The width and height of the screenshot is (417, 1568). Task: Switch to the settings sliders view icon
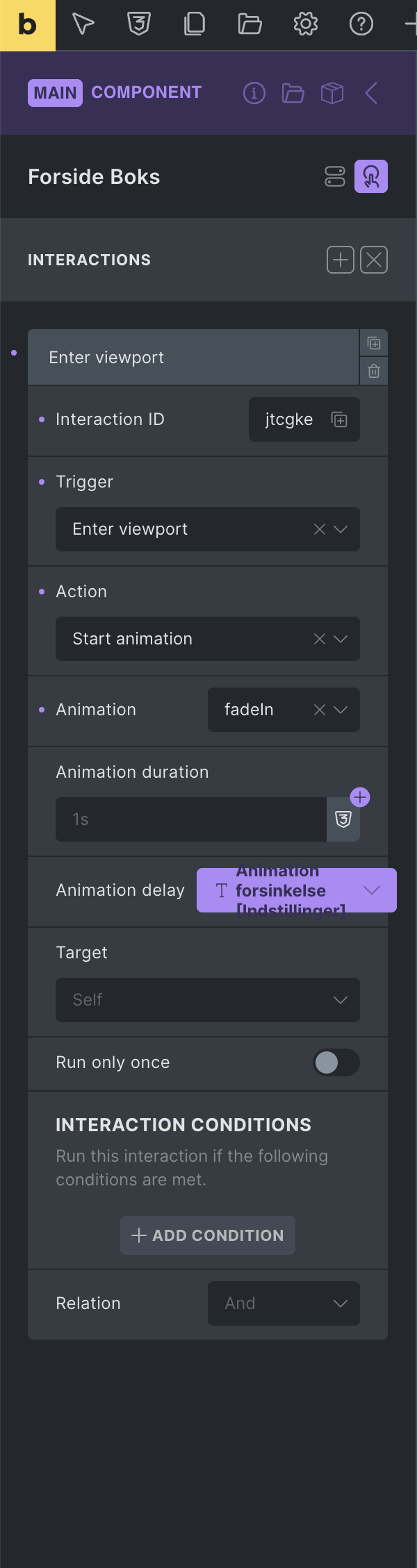[x=335, y=176]
